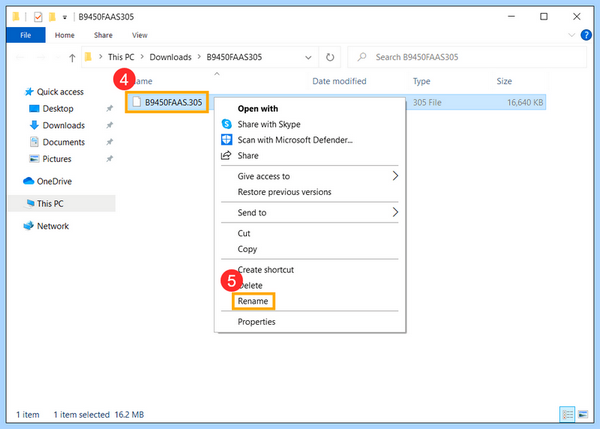Click the folder icon in address bar
The width and height of the screenshot is (600, 429).
88,57
